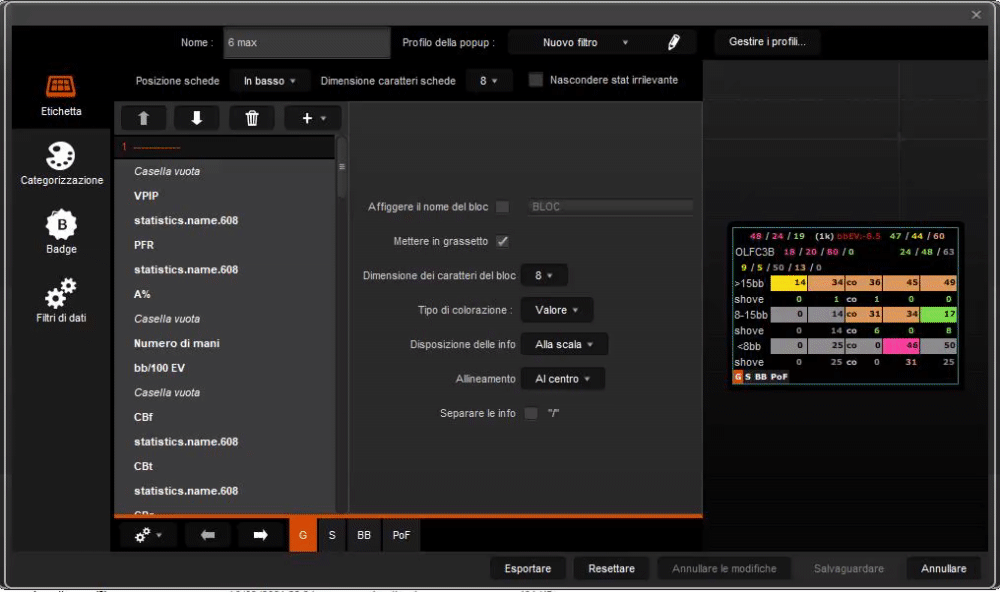Close the configuration window
The image size is (1000, 592).
(x=976, y=15)
